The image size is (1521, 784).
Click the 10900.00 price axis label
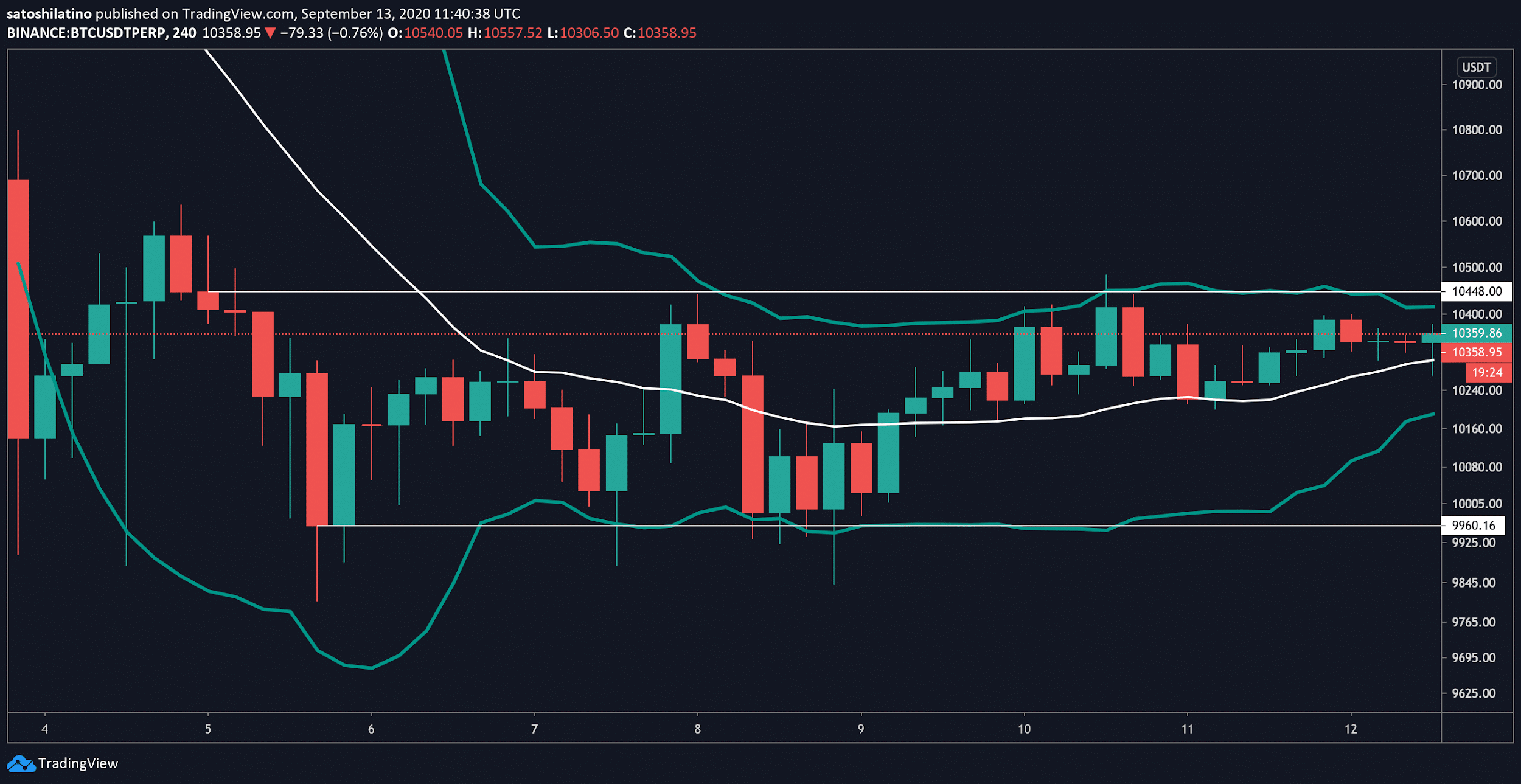tap(1477, 85)
